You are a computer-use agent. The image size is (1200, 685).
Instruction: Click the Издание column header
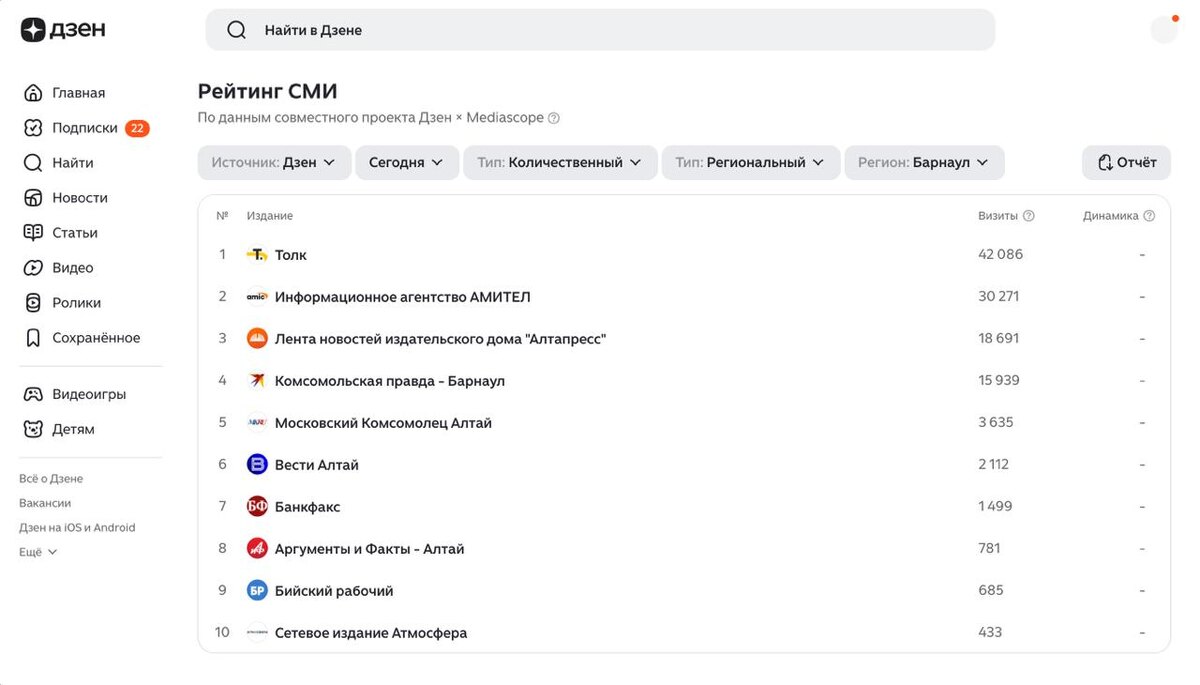(270, 216)
